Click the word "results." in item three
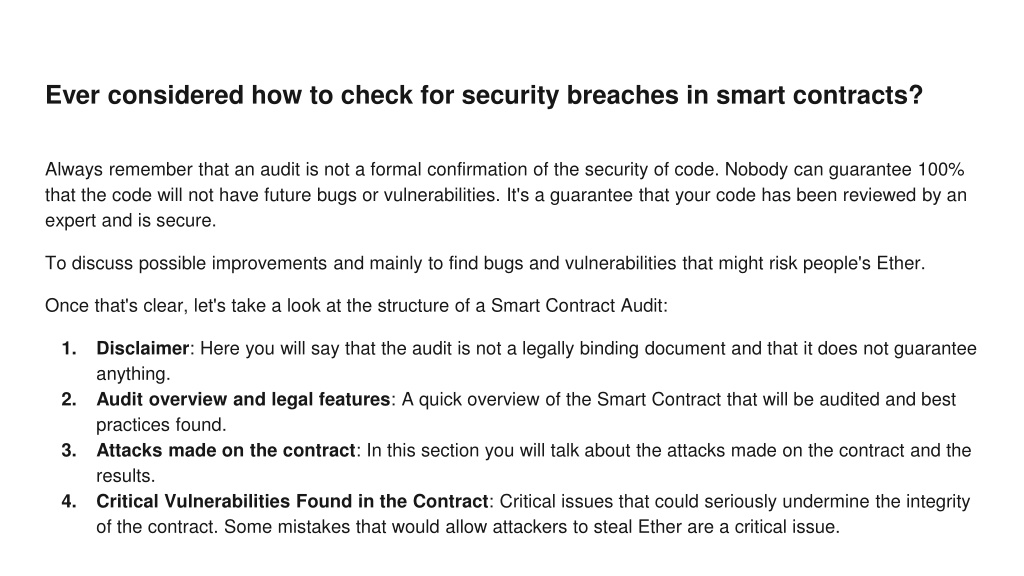This screenshot has height=576, width=1024. [125, 475]
